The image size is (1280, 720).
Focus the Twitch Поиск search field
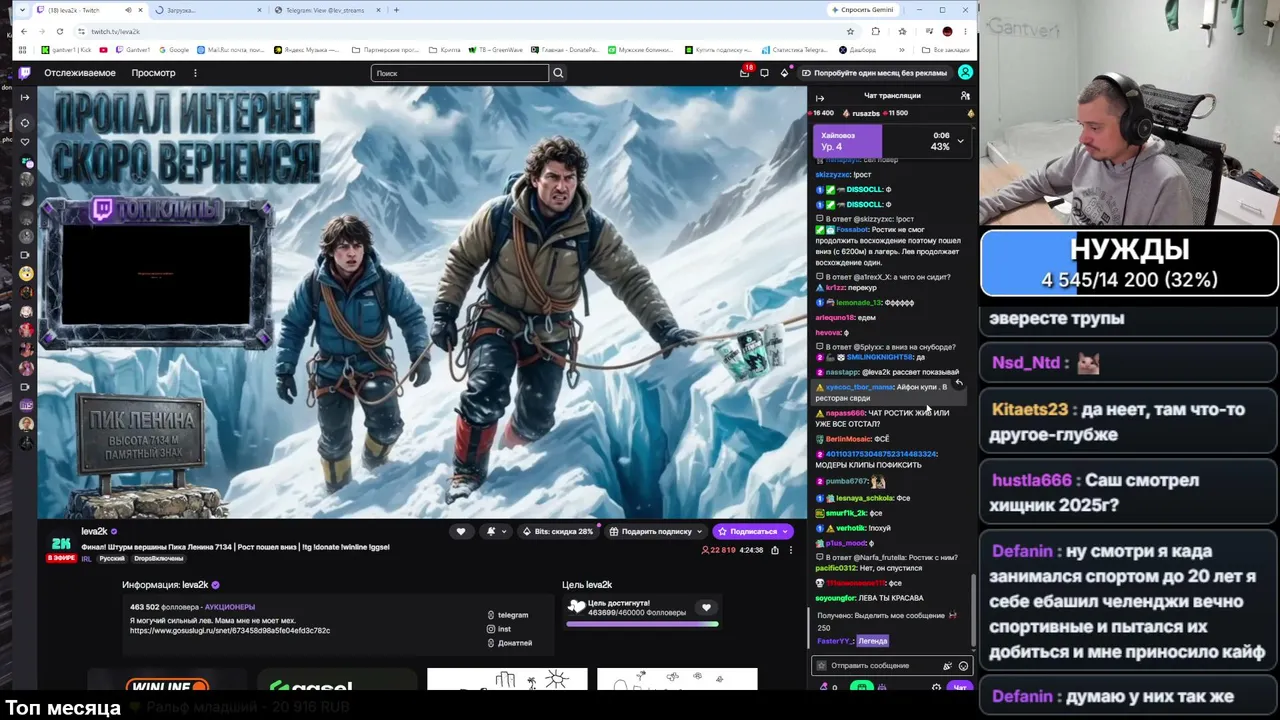(x=460, y=73)
